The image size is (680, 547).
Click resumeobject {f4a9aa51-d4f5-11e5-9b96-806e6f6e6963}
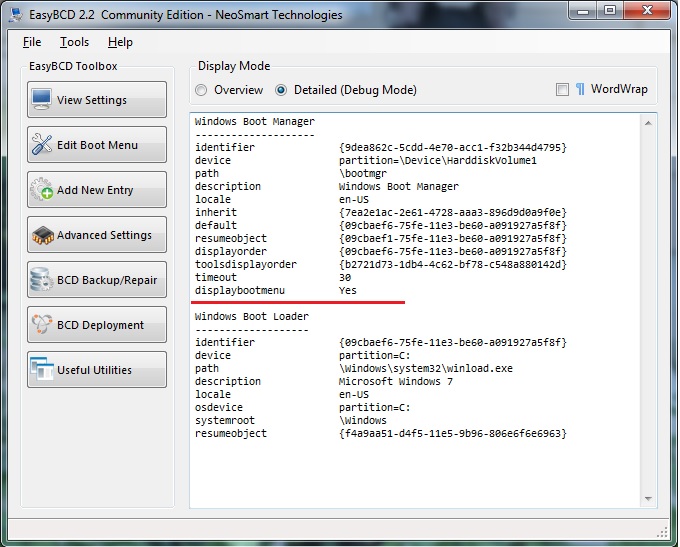pos(453,433)
